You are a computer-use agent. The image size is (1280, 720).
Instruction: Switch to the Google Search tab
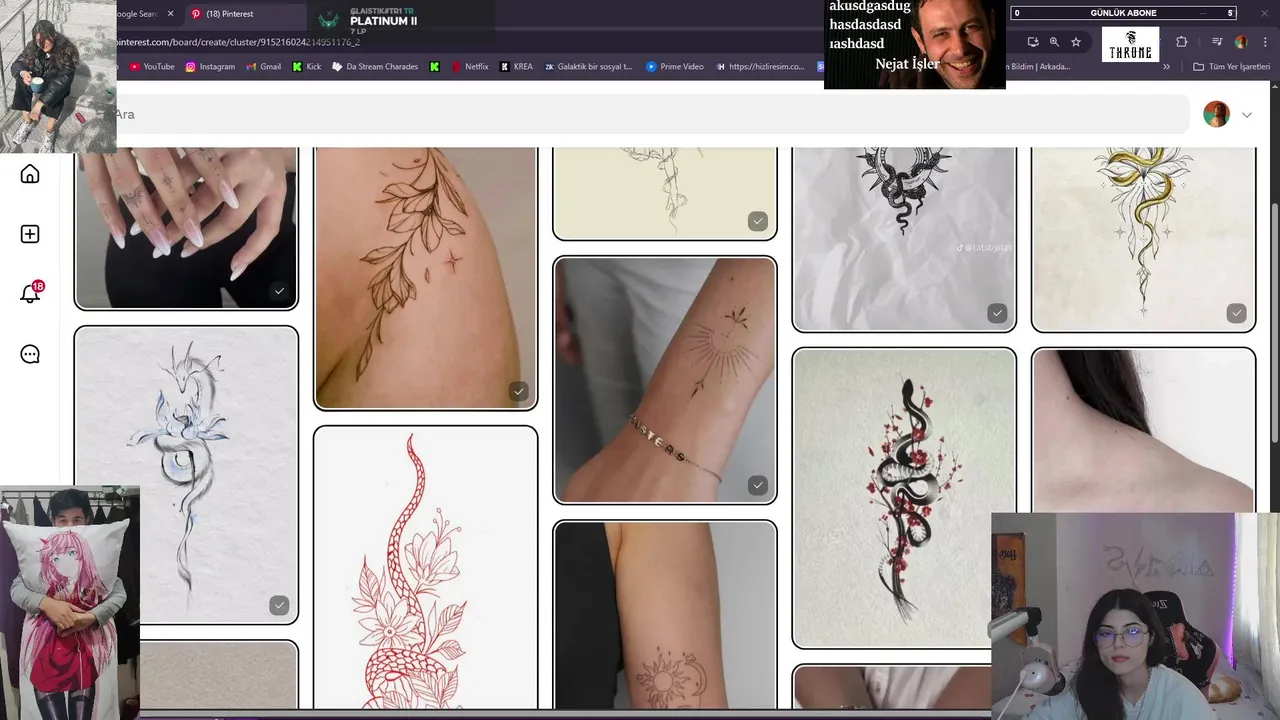point(136,14)
